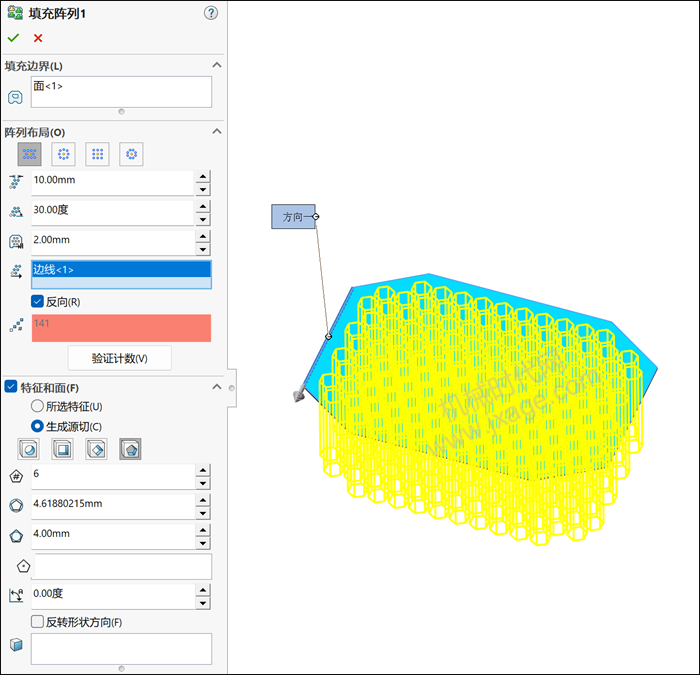Click the 方向一 callout label

click(293, 217)
